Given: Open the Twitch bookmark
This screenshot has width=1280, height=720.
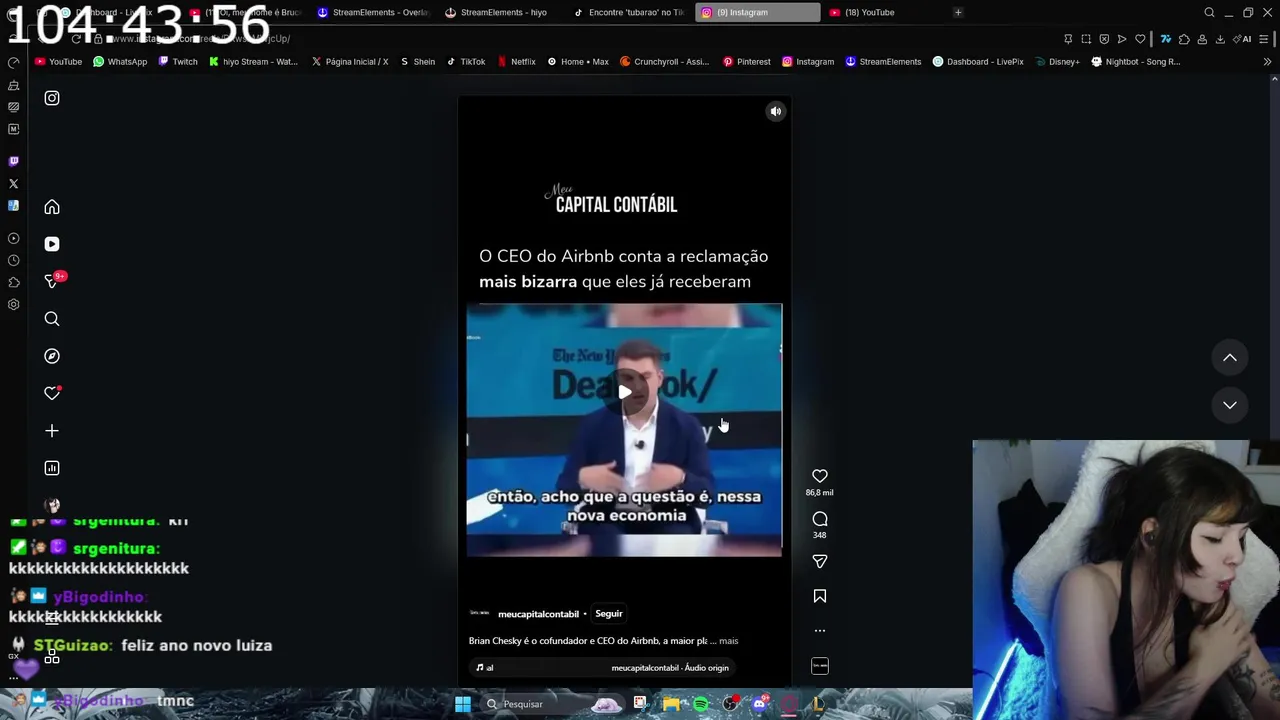Looking at the screenshot, I should point(178,62).
